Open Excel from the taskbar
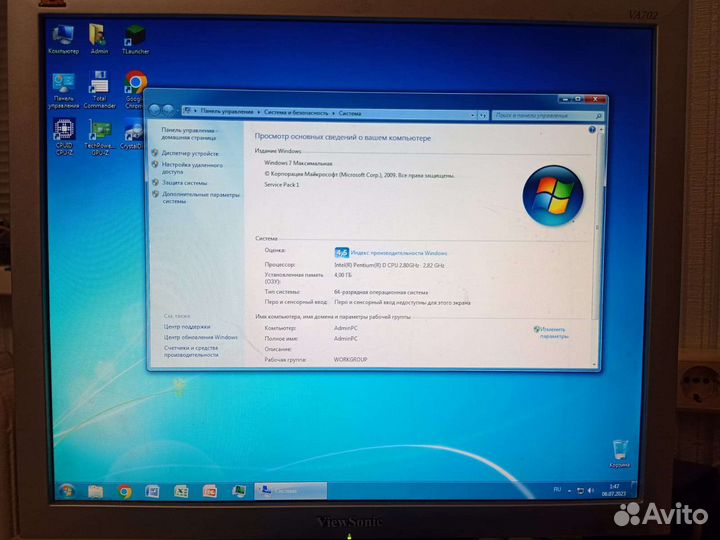 pyautogui.click(x=181, y=491)
